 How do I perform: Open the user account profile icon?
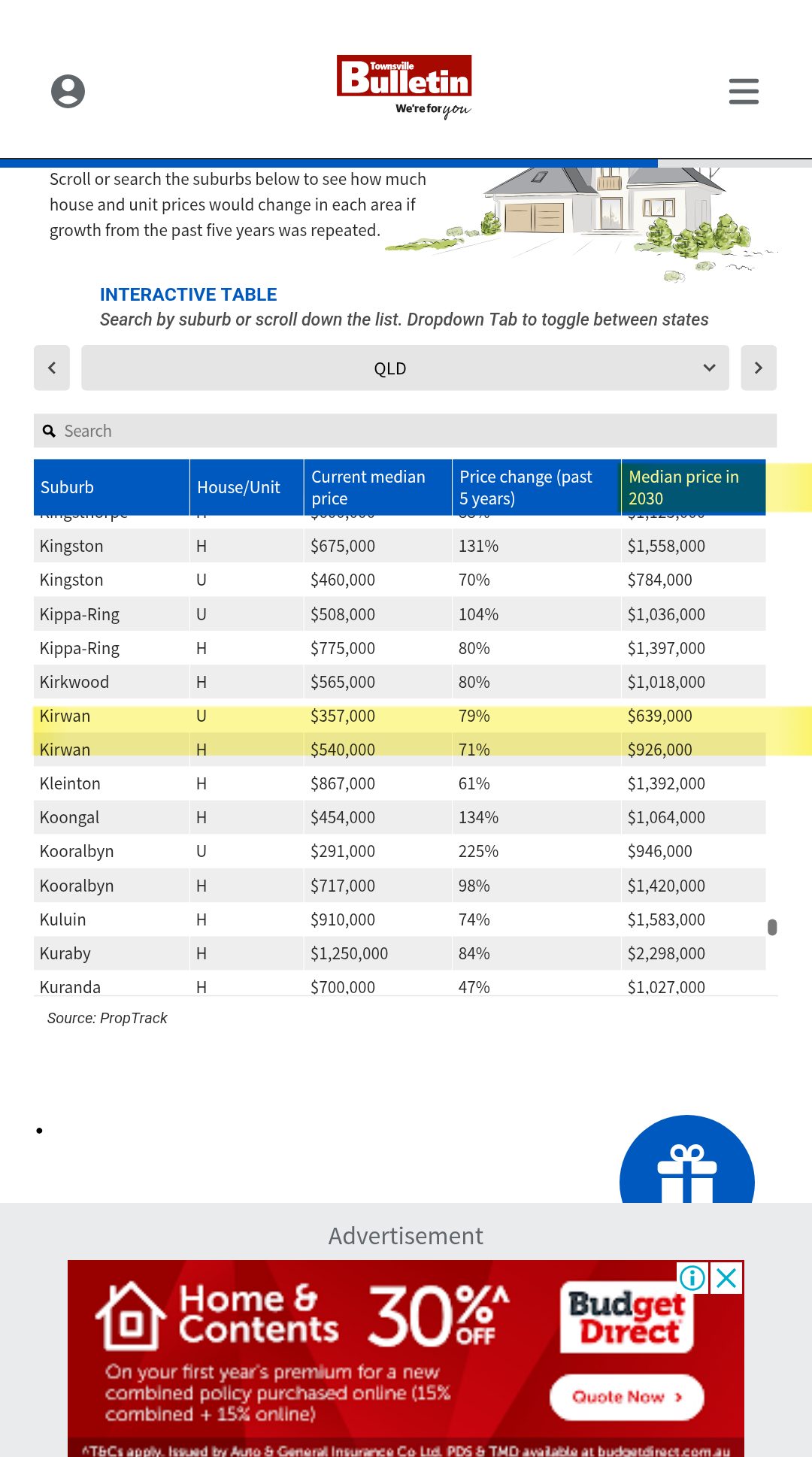[x=68, y=92]
